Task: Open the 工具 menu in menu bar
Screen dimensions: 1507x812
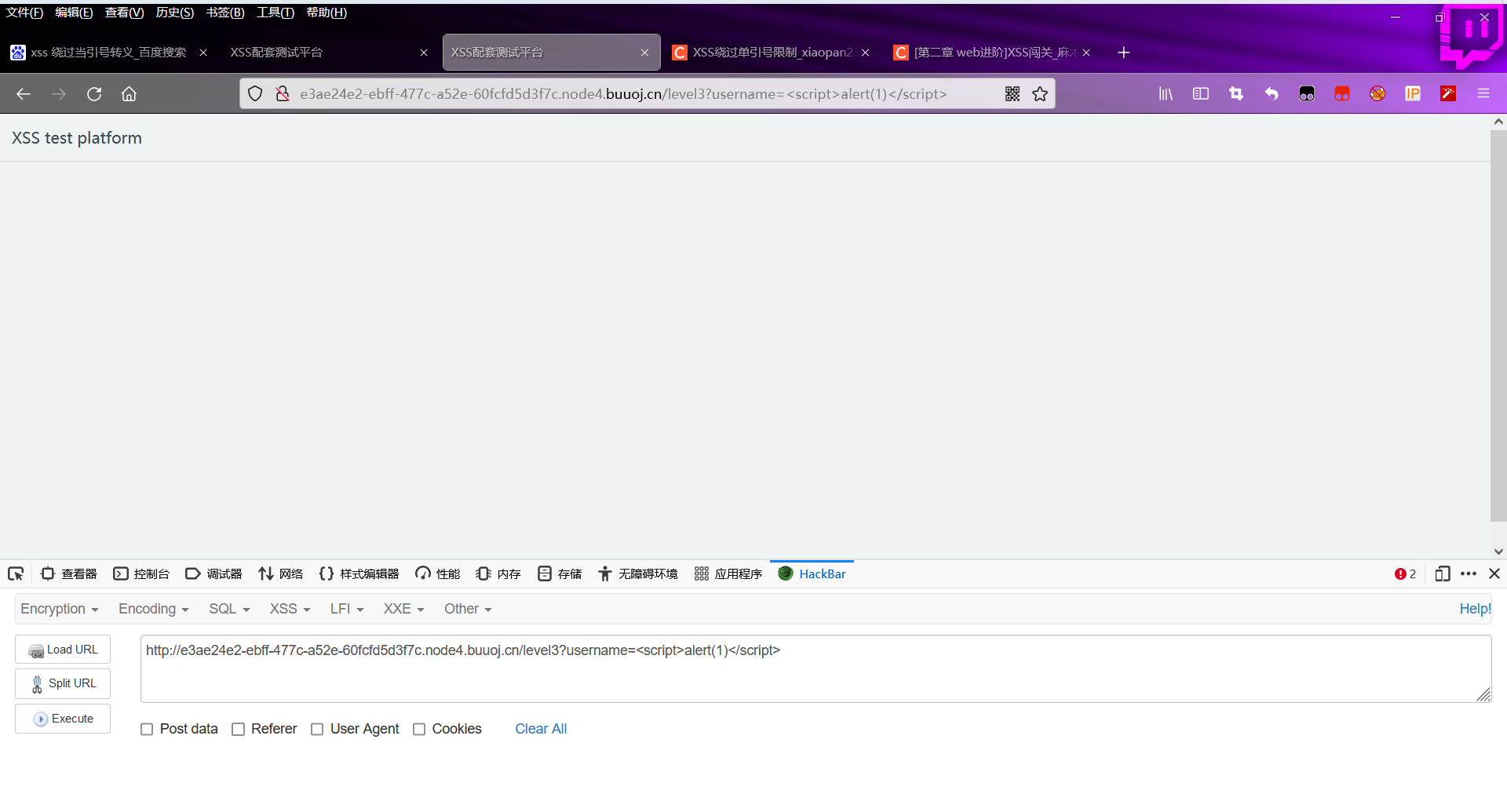Action: pyautogui.click(x=274, y=12)
